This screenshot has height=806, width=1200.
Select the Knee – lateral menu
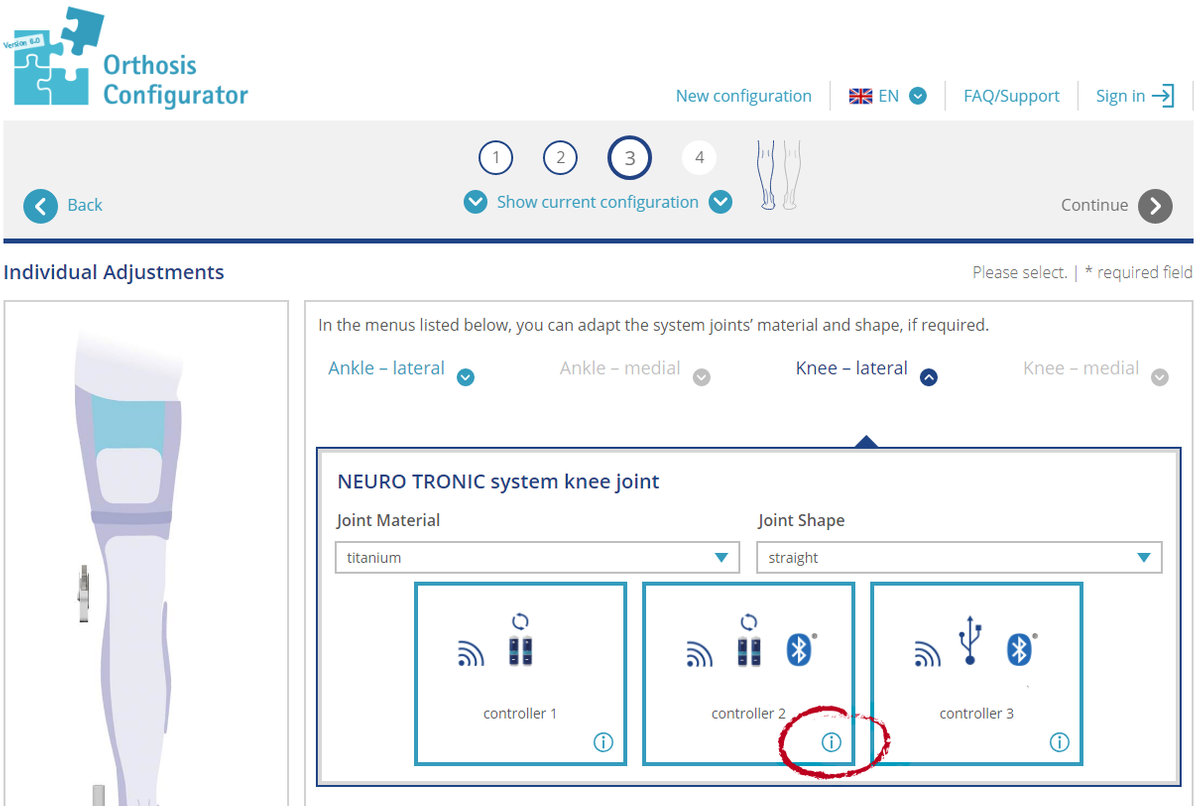pos(852,368)
